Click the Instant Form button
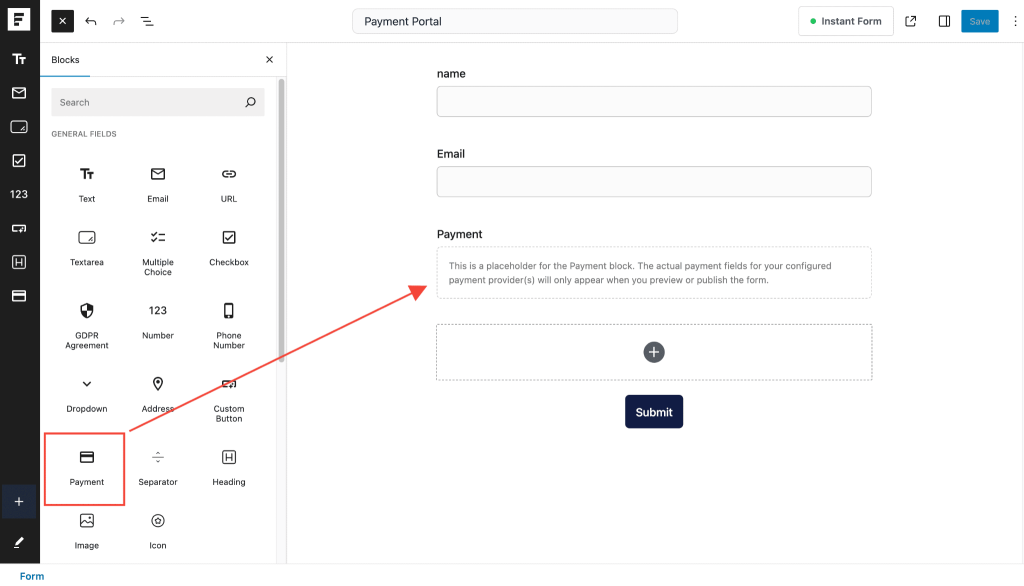This screenshot has height=586, width=1024. click(x=845, y=20)
